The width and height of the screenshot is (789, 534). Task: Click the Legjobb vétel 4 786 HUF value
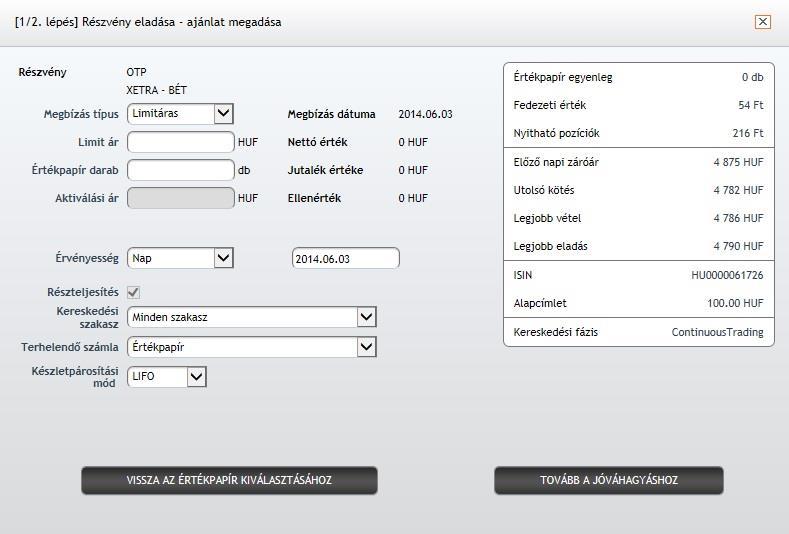pos(738,218)
